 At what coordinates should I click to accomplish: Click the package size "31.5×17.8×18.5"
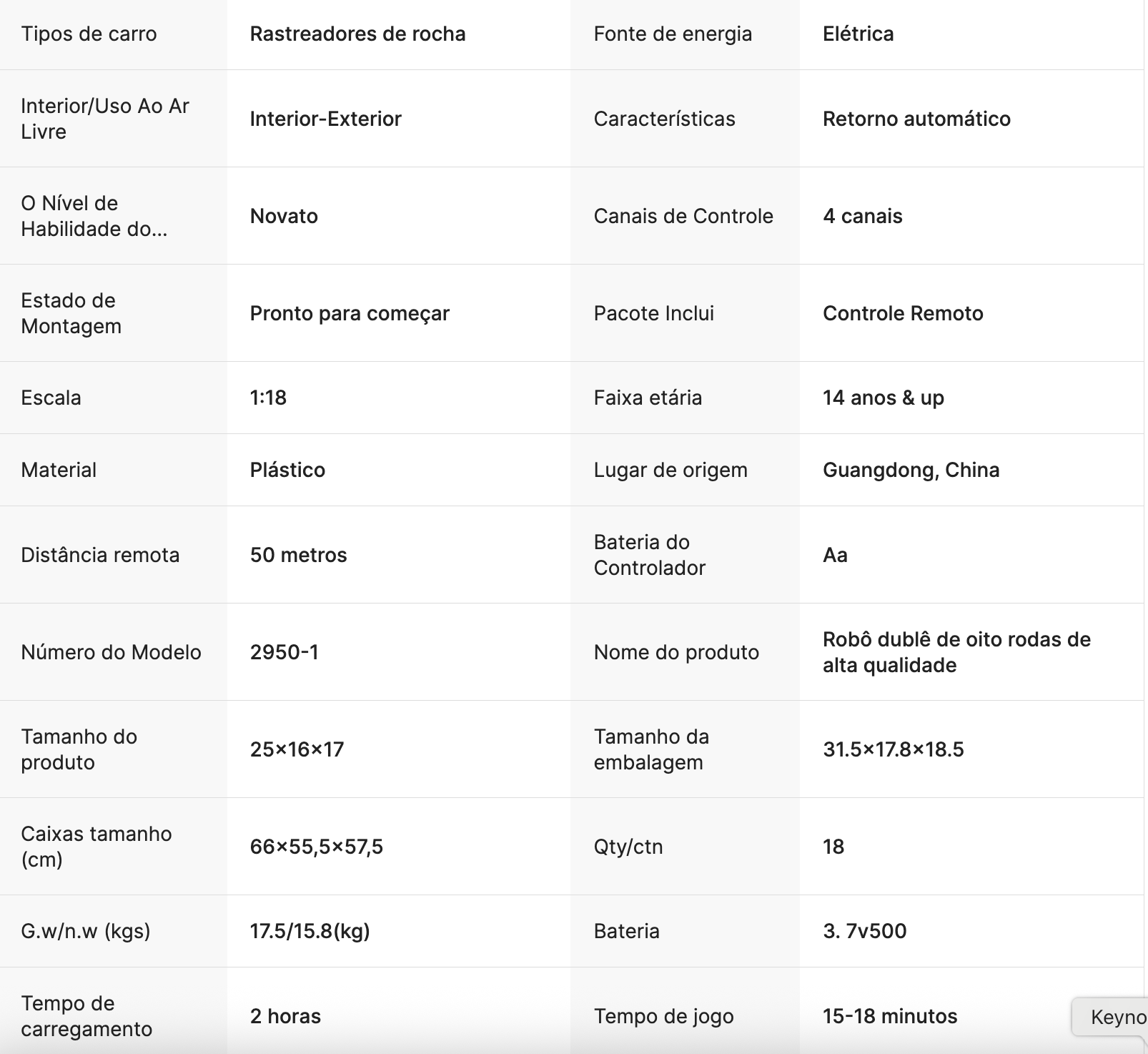pyautogui.click(x=893, y=749)
